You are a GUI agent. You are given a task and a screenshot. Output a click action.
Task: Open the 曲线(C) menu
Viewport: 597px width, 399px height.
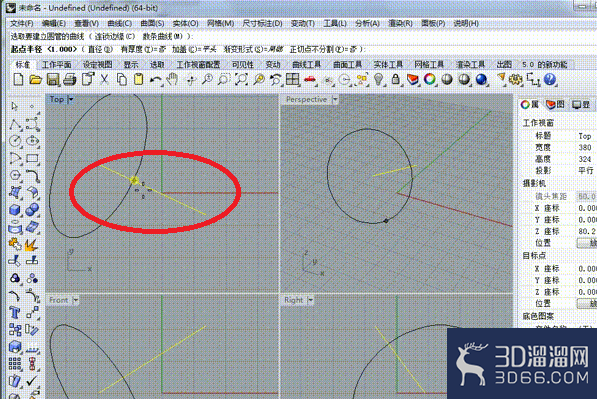click(x=120, y=24)
